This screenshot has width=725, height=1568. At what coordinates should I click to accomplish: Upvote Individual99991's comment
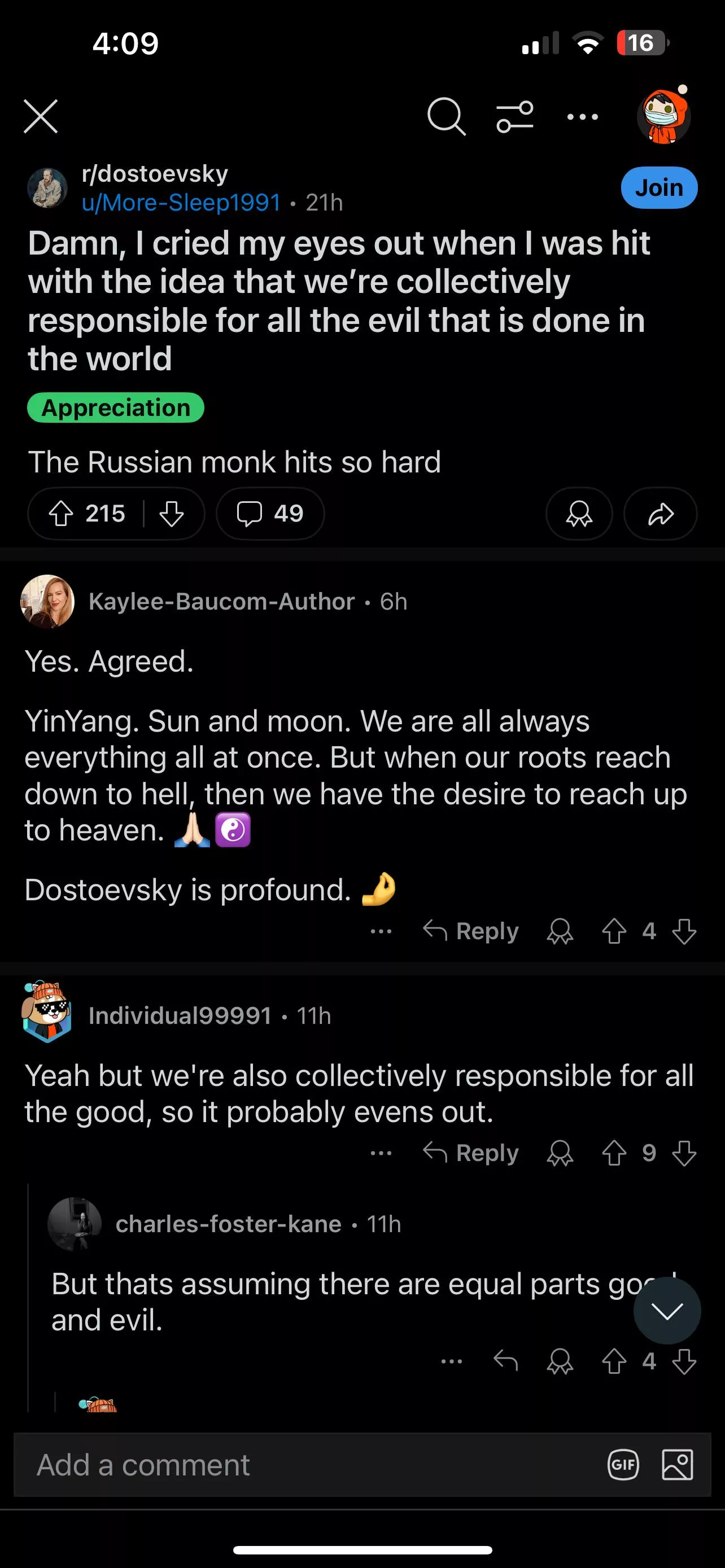[614, 1153]
